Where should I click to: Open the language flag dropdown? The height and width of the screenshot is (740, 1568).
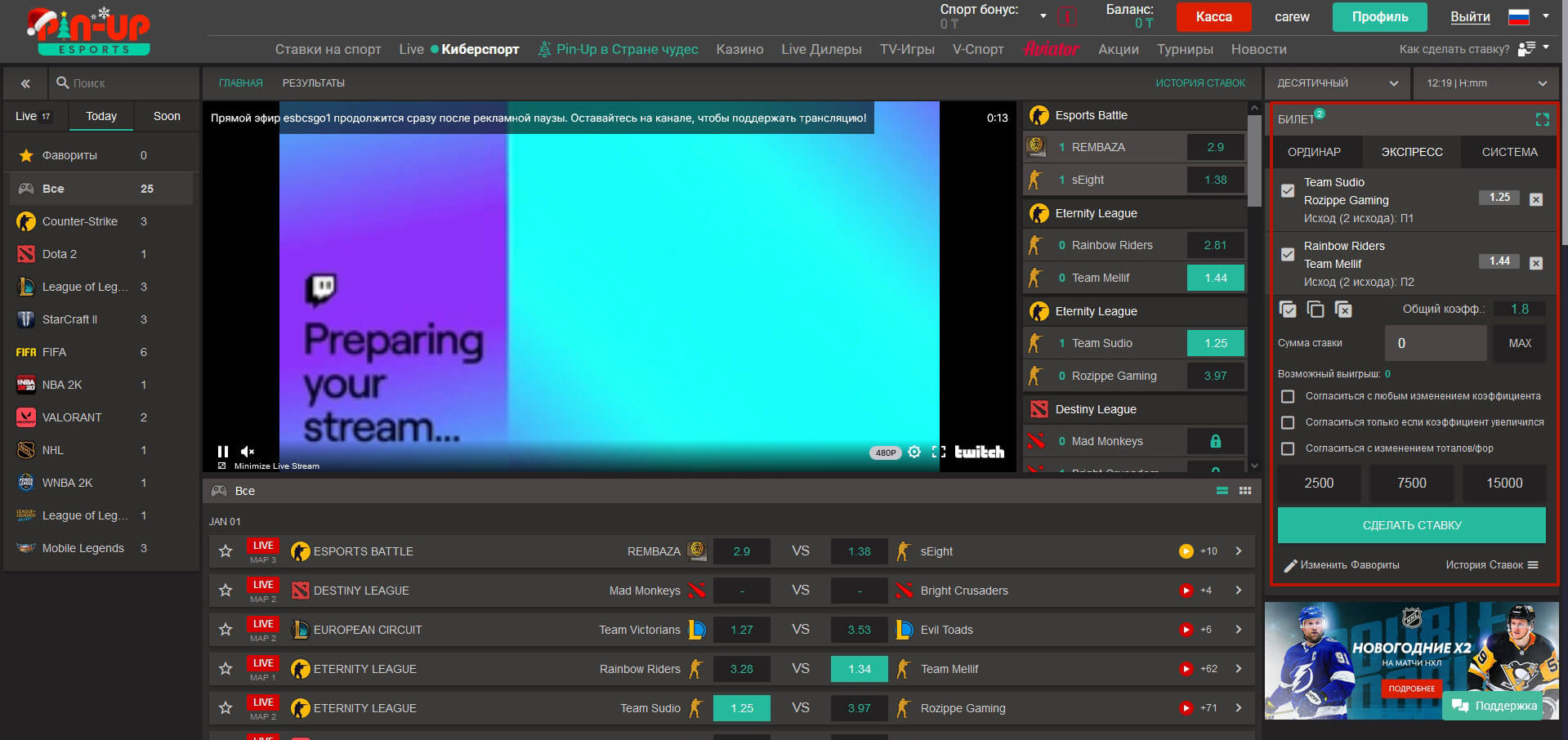[1528, 16]
